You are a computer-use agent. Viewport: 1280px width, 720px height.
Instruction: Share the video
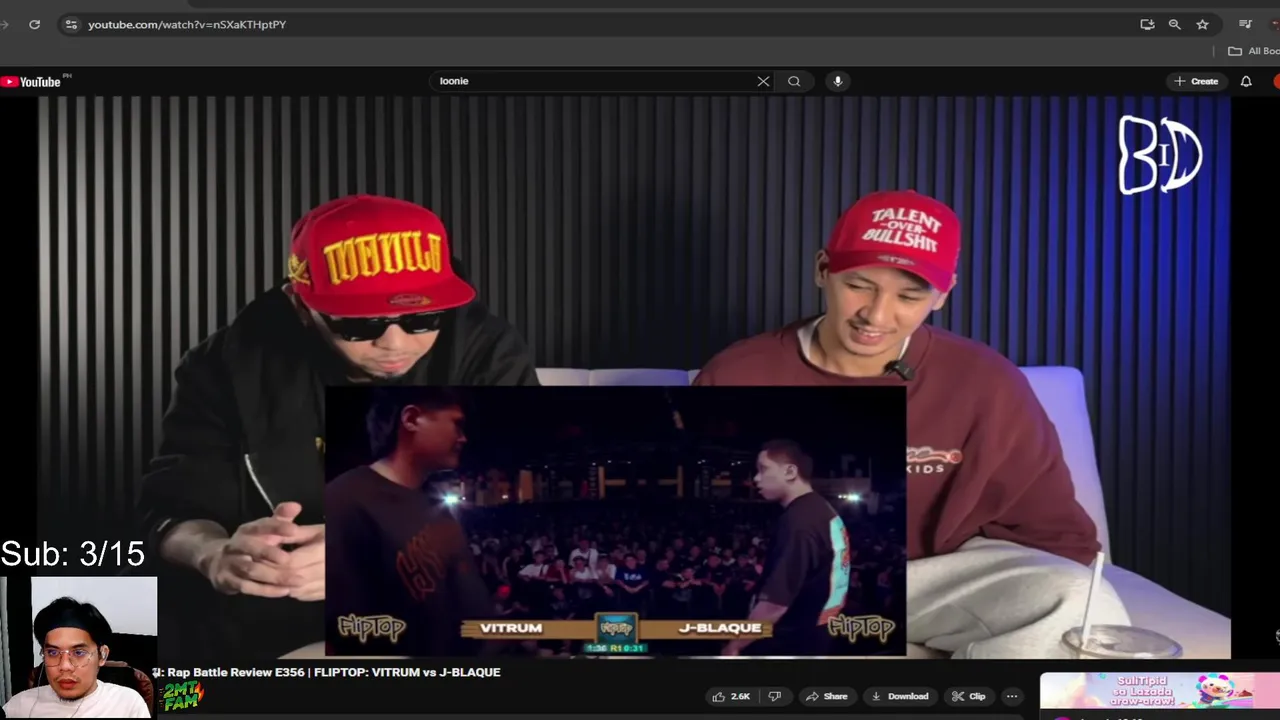point(827,696)
